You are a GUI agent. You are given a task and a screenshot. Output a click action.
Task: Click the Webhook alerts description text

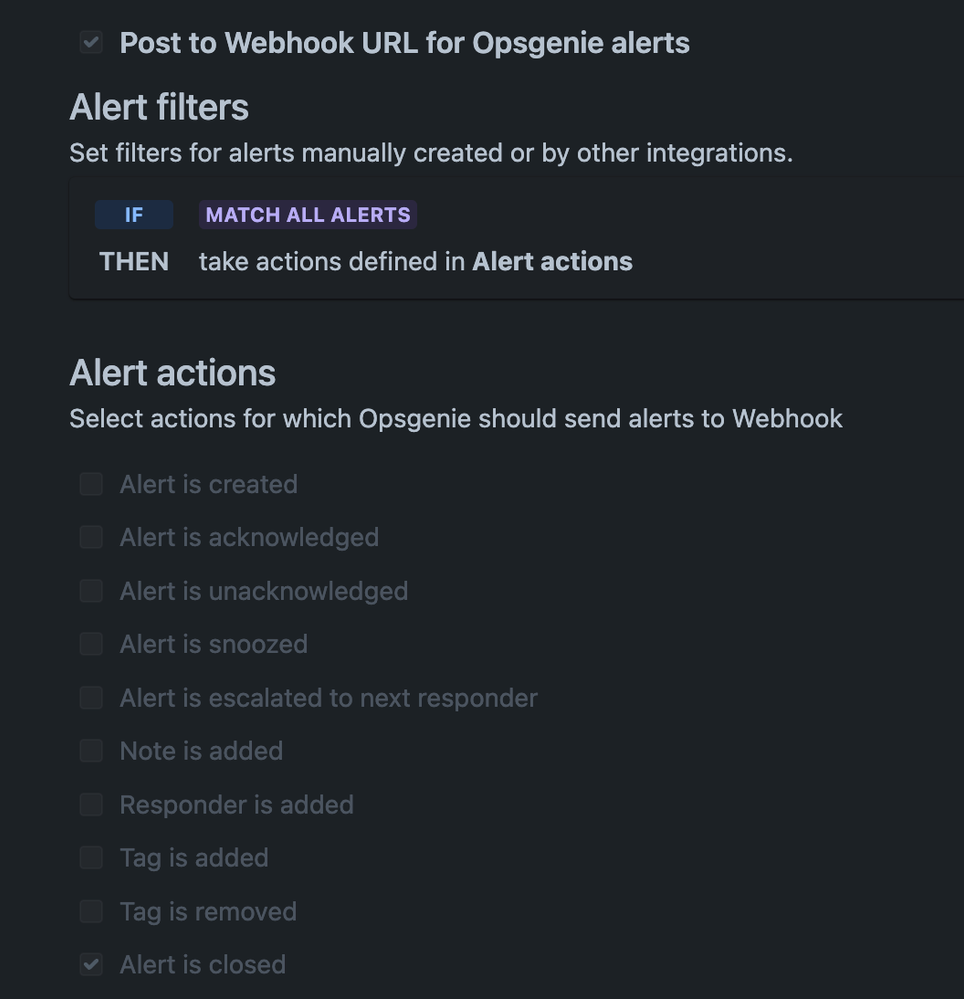click(455, 418)
